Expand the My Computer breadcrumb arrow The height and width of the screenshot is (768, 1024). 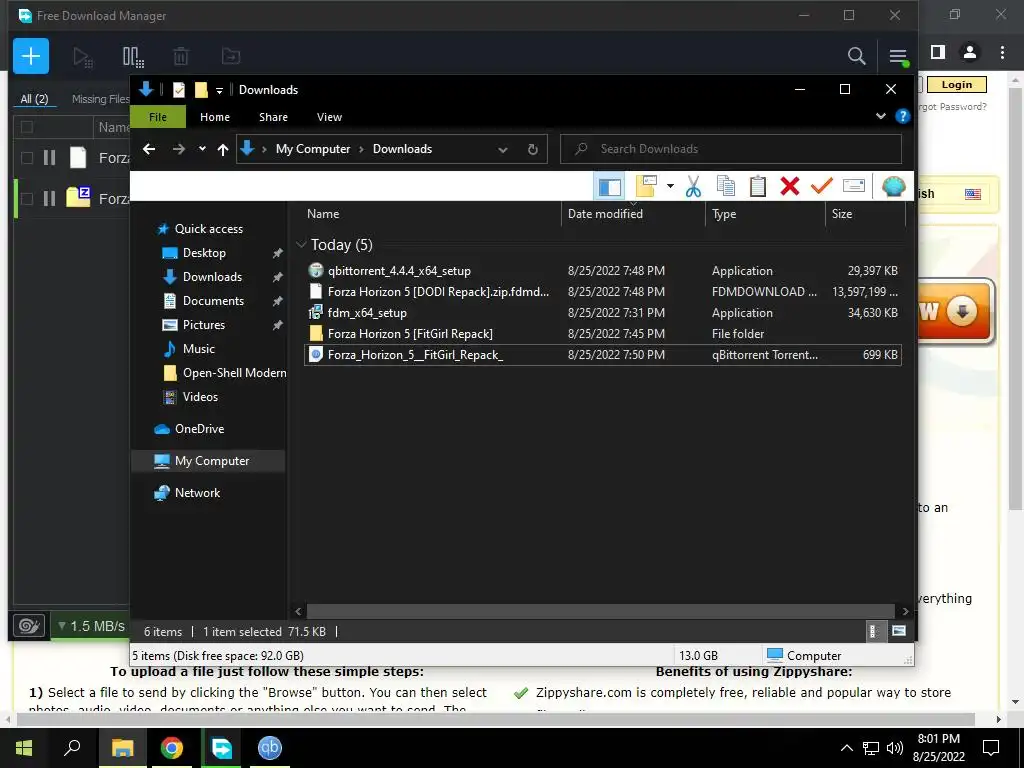coord(361,150)
